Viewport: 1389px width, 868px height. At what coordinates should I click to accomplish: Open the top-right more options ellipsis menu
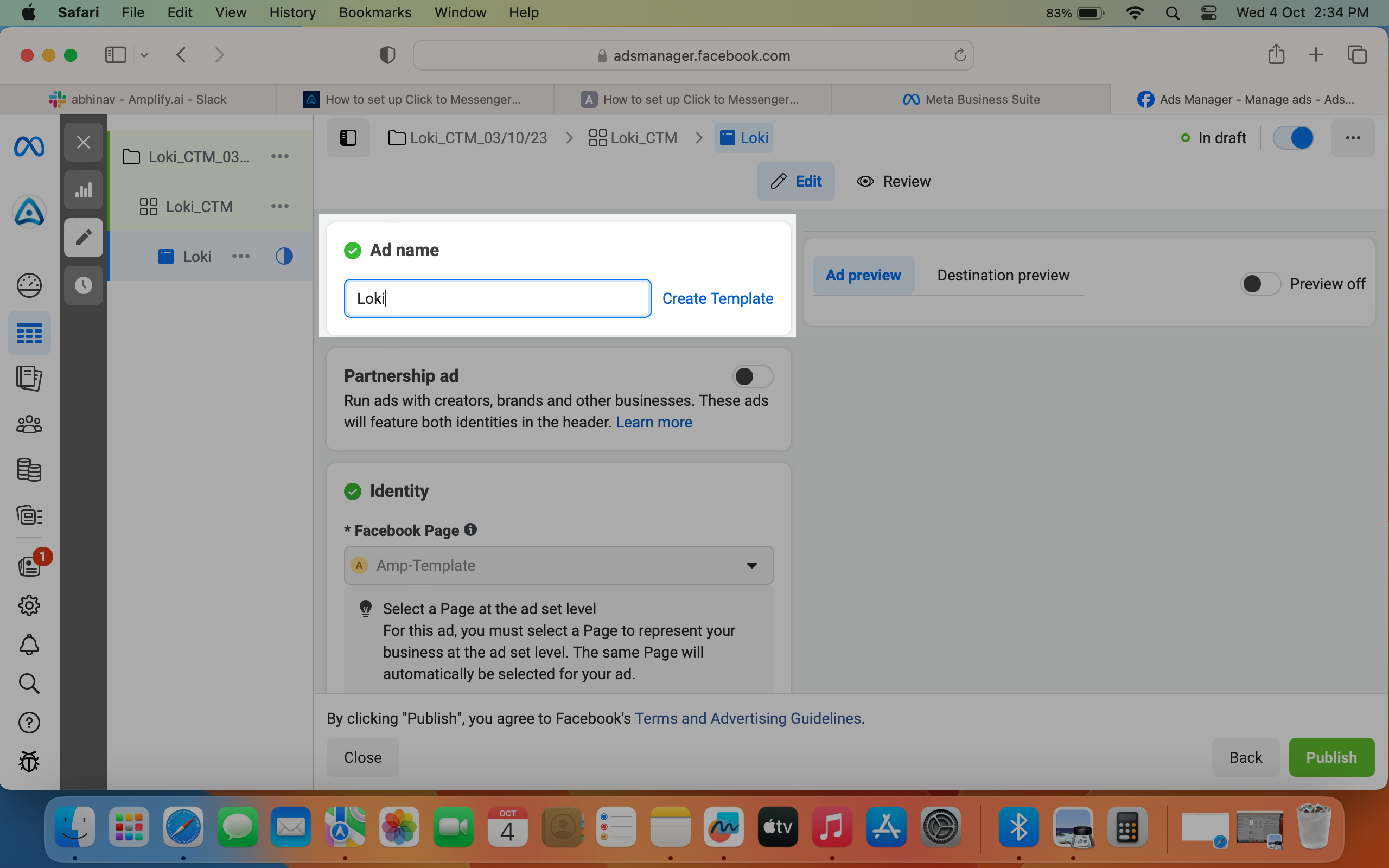(x=1353, y=138)
